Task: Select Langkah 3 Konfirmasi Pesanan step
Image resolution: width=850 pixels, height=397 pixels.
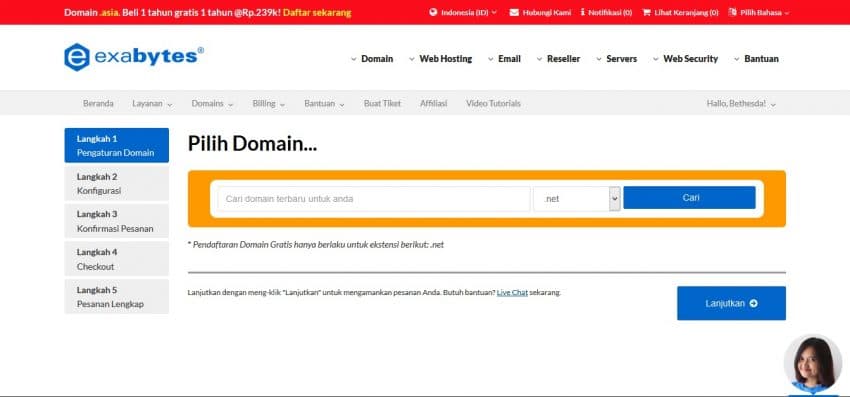Action: tap(117, 221)
